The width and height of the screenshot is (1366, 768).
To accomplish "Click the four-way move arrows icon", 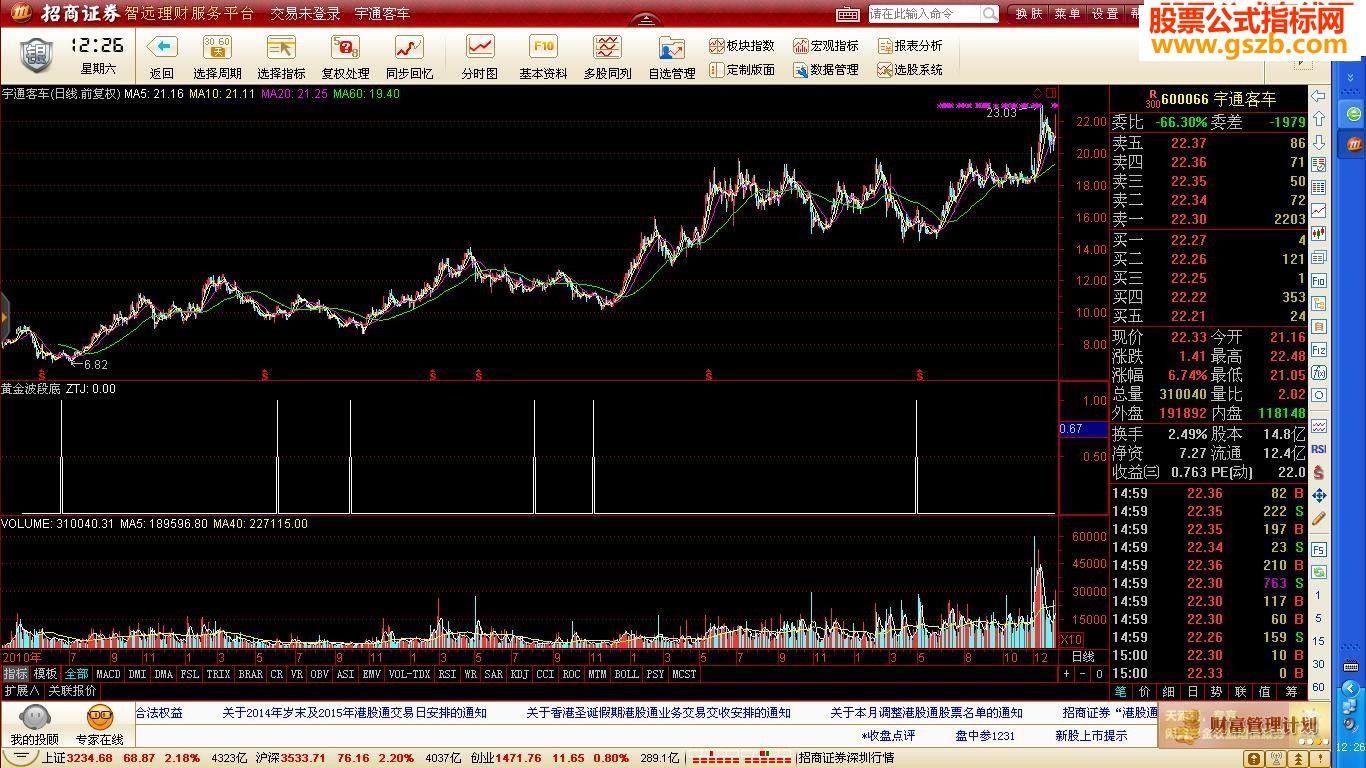I will point(1319,496).
